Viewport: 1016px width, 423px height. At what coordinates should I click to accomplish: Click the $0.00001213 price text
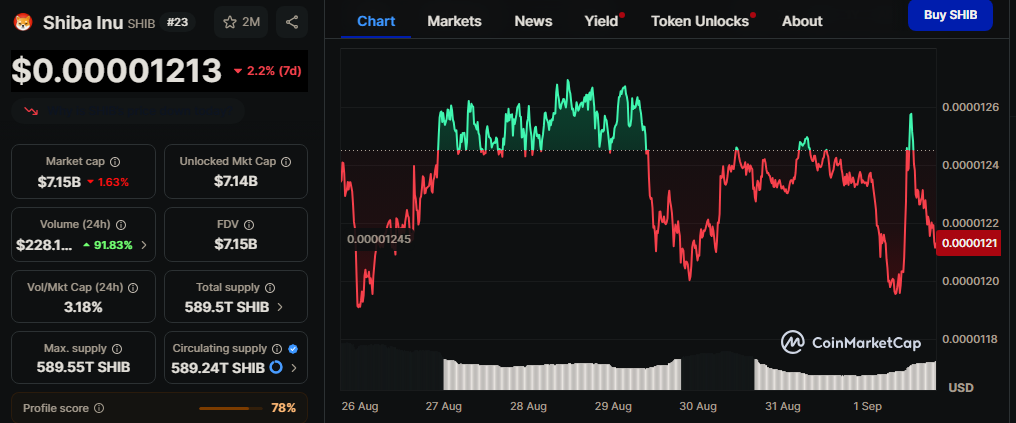click(117, 71)
